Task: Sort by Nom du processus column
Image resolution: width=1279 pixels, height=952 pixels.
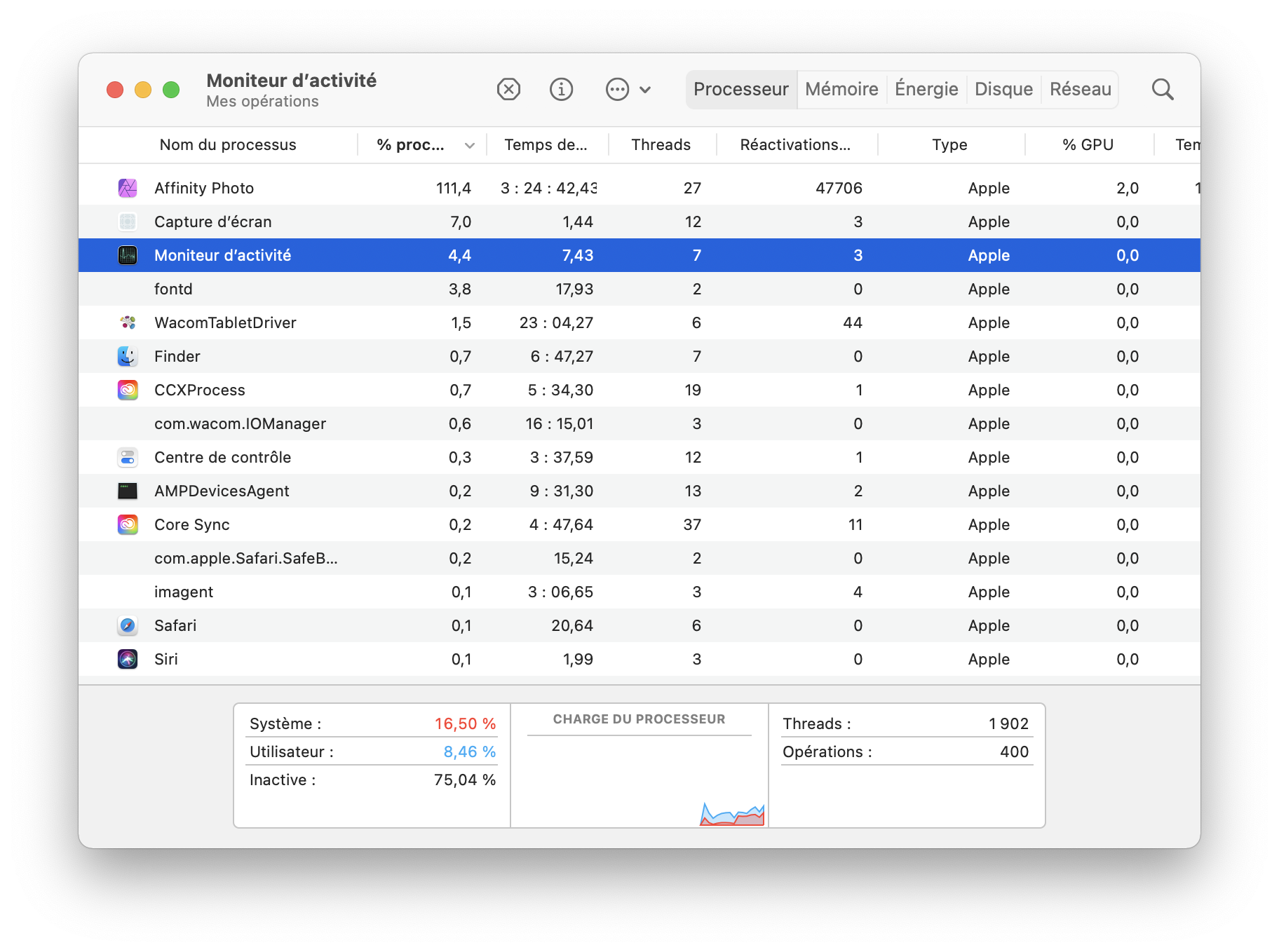Action: [228, 144]
